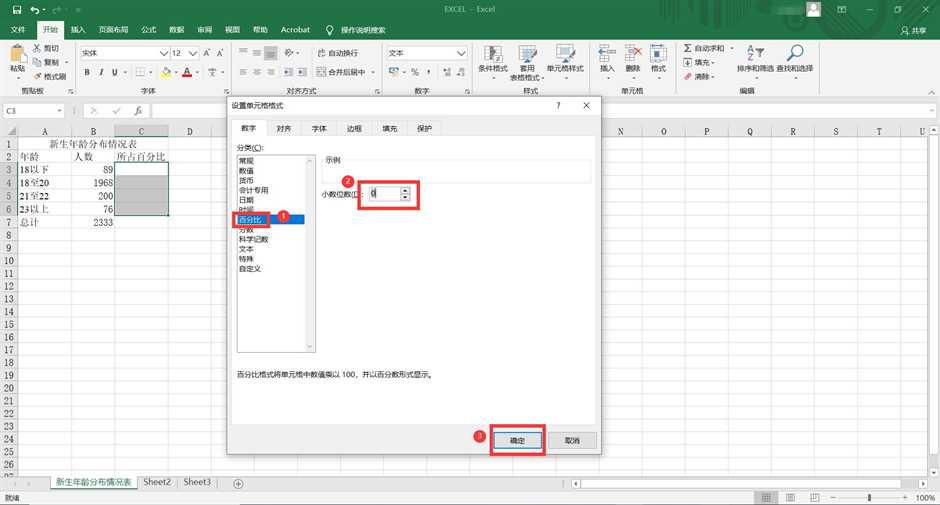Click the percent style icon in ribbon

pos(414,72)
